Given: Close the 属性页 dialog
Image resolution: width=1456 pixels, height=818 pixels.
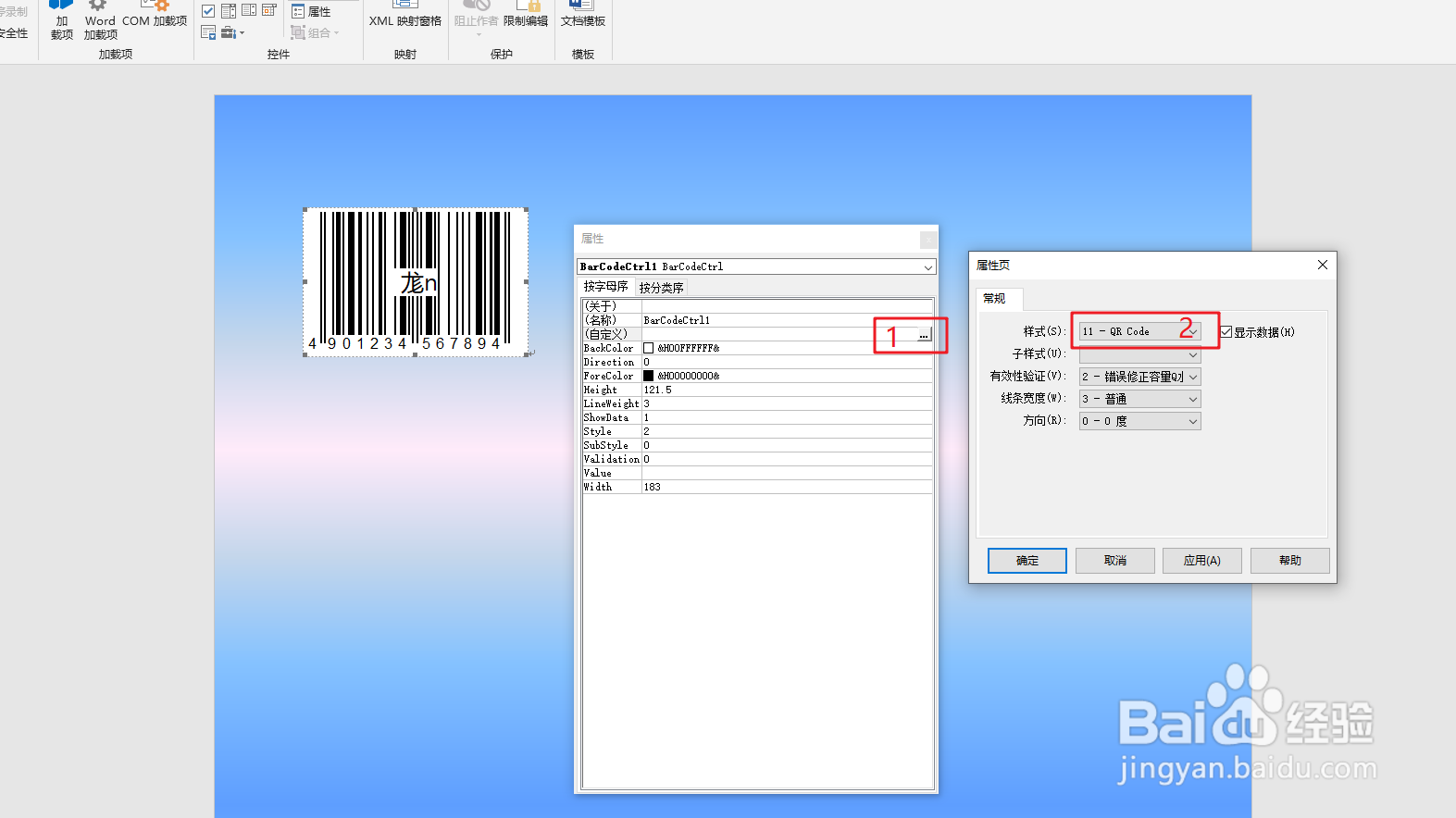Looking at the screenshot, I should pyautogui.click(x=1323, y=265).
